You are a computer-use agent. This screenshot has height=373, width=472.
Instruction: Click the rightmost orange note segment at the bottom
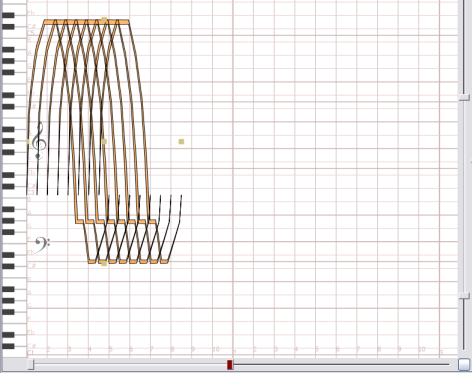pyautogui.click(x=164, y=261)
